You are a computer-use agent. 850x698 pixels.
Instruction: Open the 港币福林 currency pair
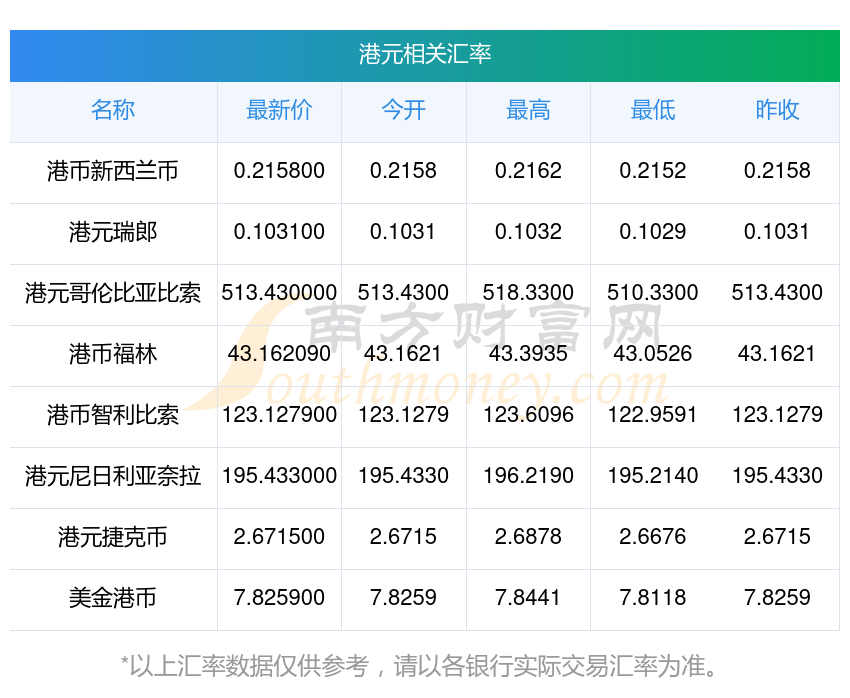coord(113,354)
